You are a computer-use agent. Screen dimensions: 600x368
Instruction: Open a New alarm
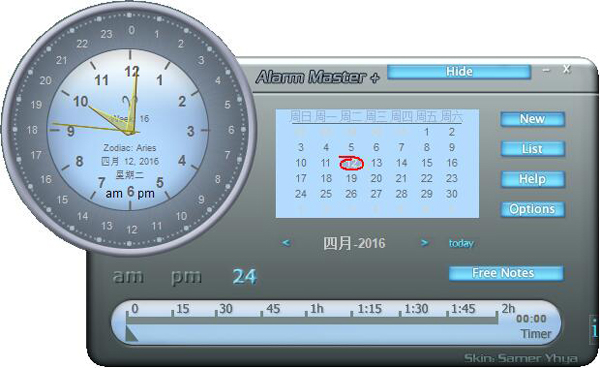[532, 119]
